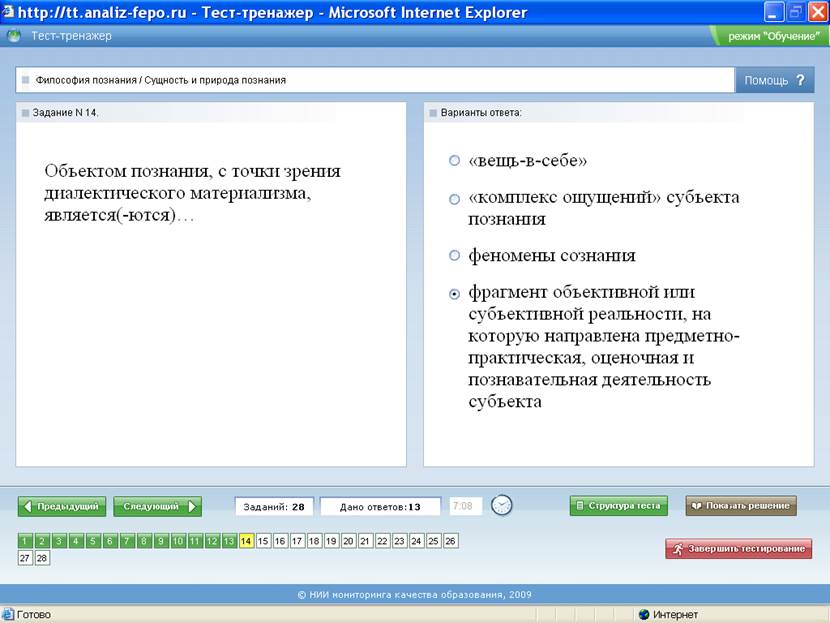Jump to question 28

pos(42,558)
